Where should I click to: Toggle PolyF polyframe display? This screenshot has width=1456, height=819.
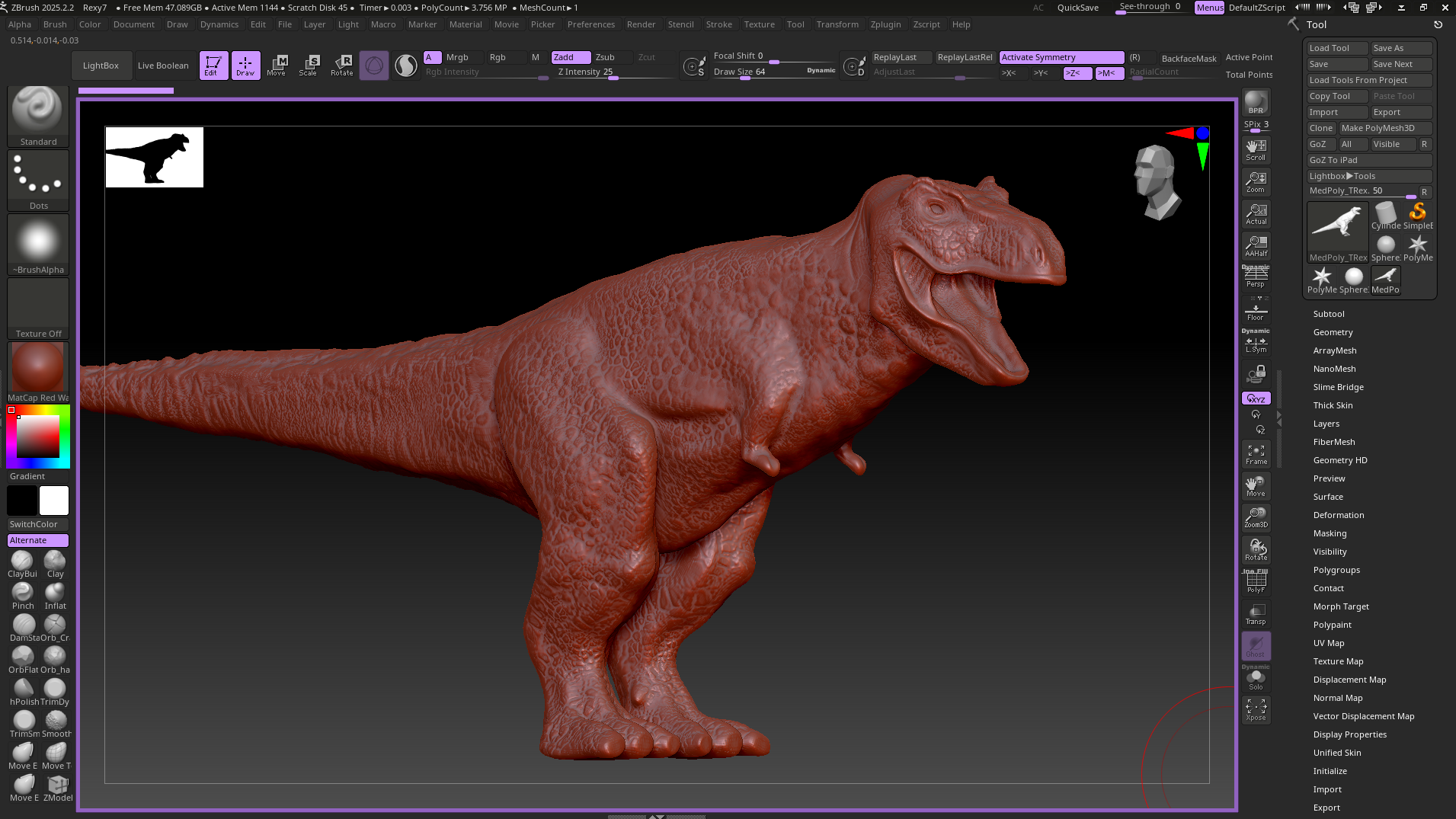click(x=1256, y=582)
